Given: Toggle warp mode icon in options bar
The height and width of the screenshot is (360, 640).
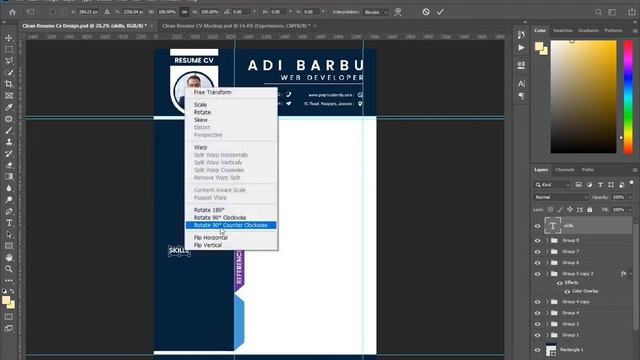Looking at the screenshot, I should pyautogui.click(x=398, y=12).
